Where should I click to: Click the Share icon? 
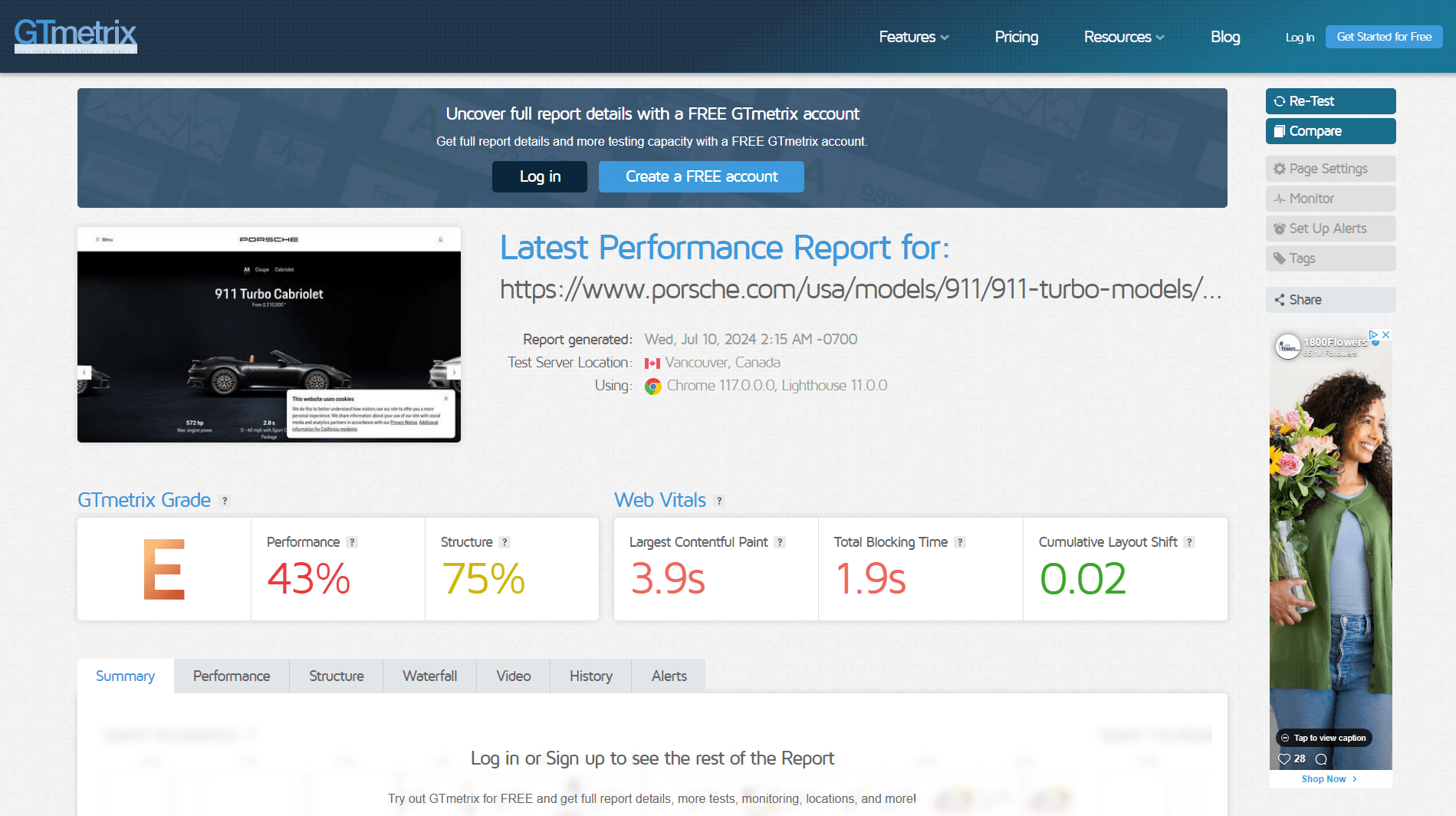coord(1279,300)
